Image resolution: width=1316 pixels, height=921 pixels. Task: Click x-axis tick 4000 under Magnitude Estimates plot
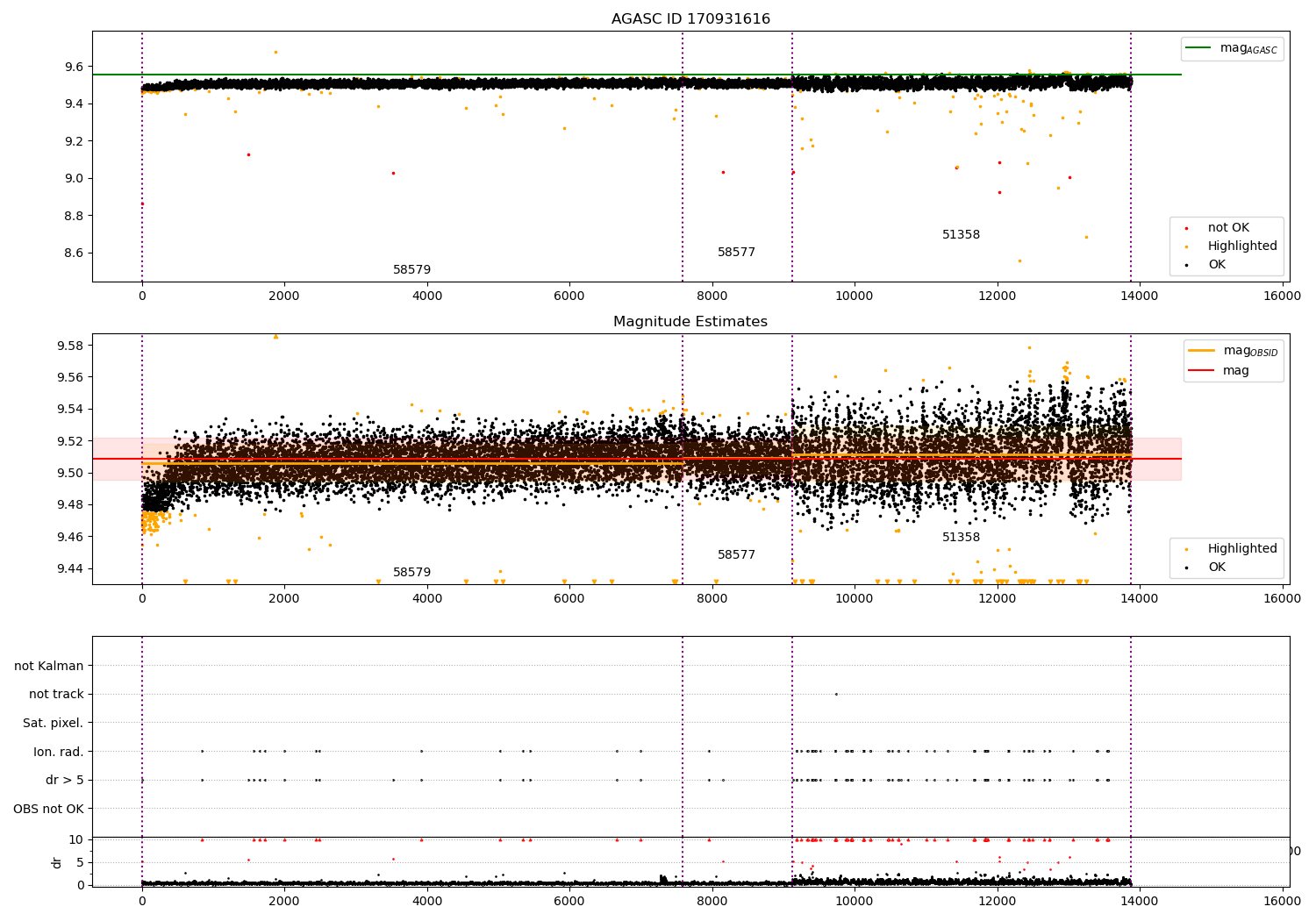tap(427, 598)
